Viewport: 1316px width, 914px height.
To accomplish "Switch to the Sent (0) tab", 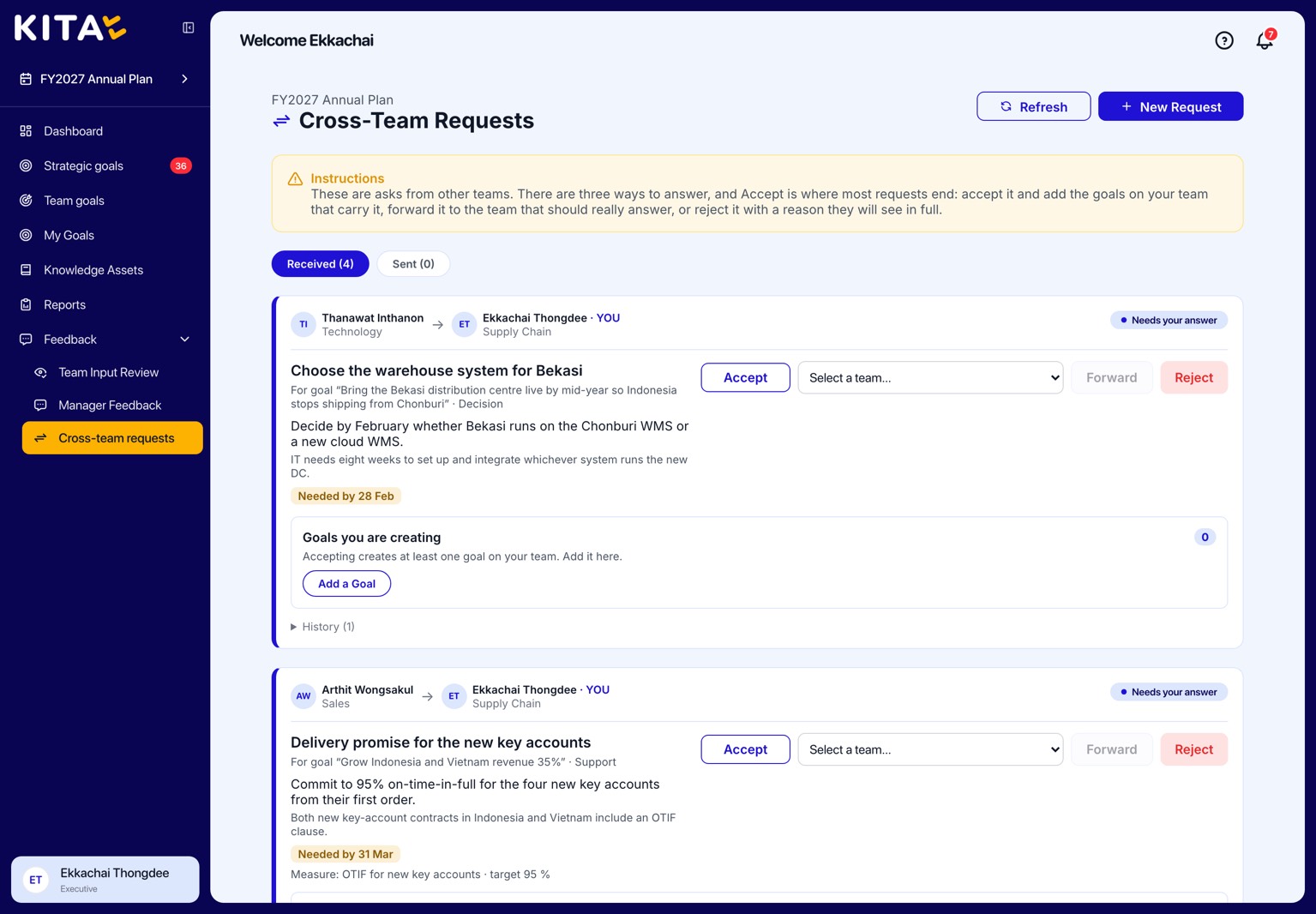I will pyautogui.click(x=413, y=264).
